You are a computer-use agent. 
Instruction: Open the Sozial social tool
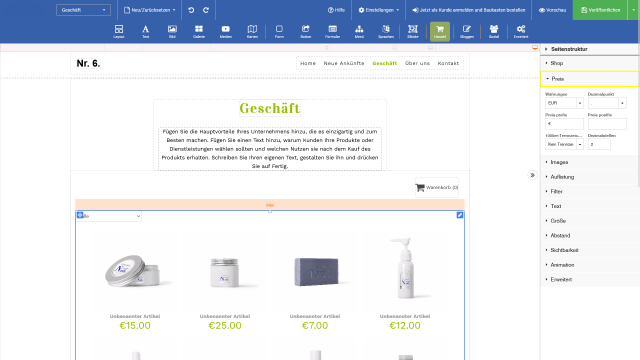coord(494,31)
